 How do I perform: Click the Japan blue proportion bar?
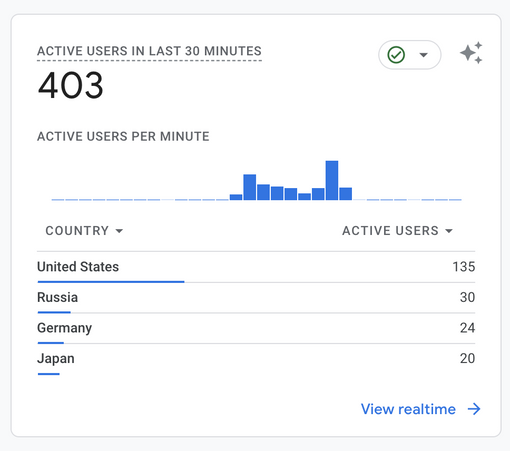click(49, 374)
